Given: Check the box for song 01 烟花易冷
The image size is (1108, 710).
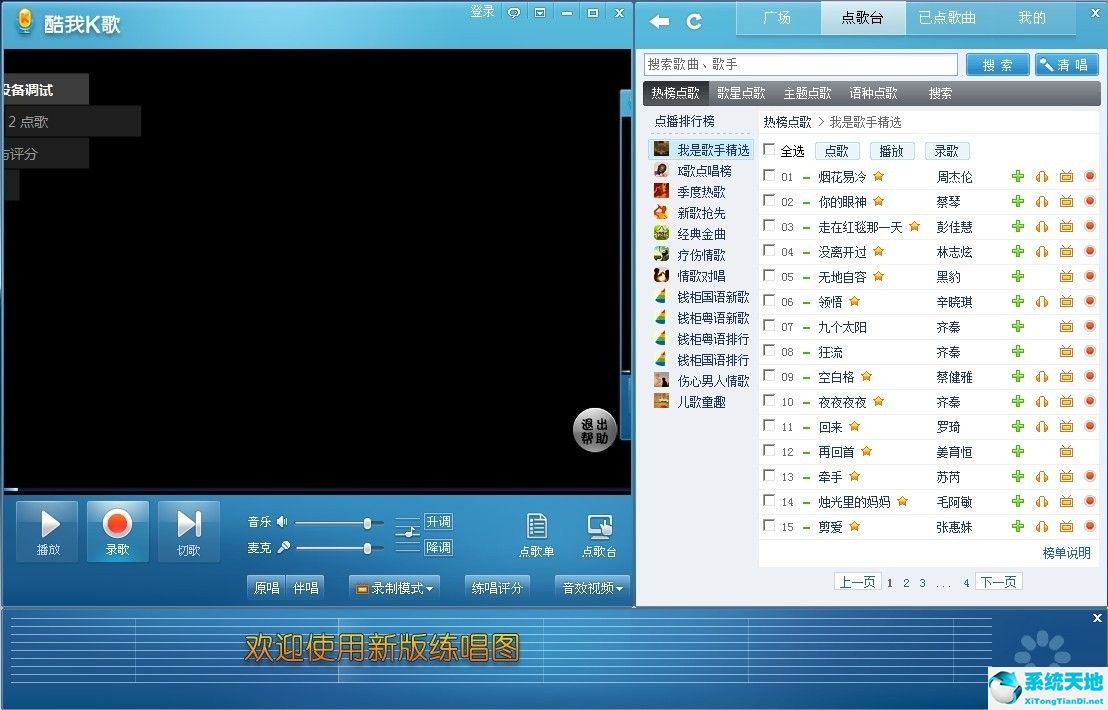Looking at the screenshot, I should click(x=770, y=175).
